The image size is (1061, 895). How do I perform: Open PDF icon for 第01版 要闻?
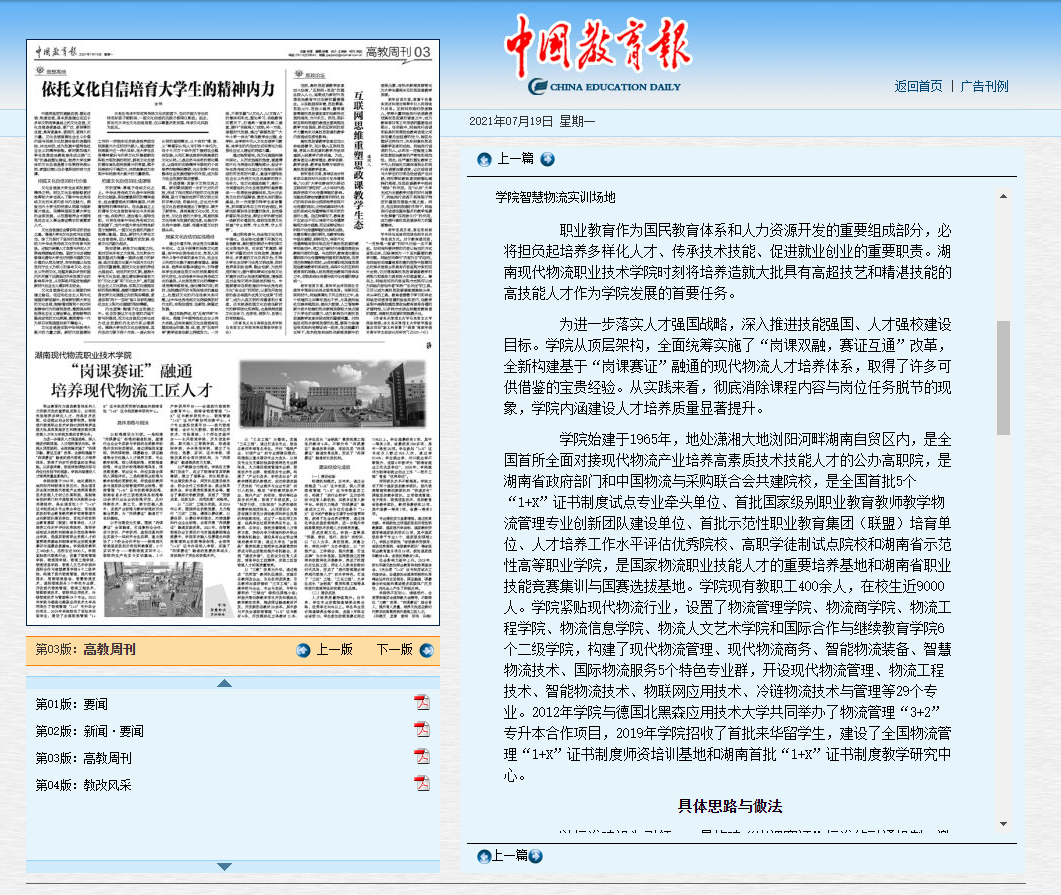pyautogui.click(x=422, y=703)
